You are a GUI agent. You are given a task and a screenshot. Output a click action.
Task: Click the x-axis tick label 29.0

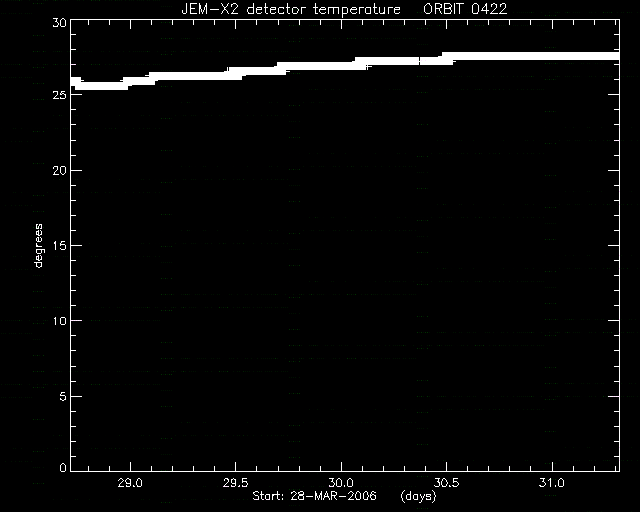point(130,483)
